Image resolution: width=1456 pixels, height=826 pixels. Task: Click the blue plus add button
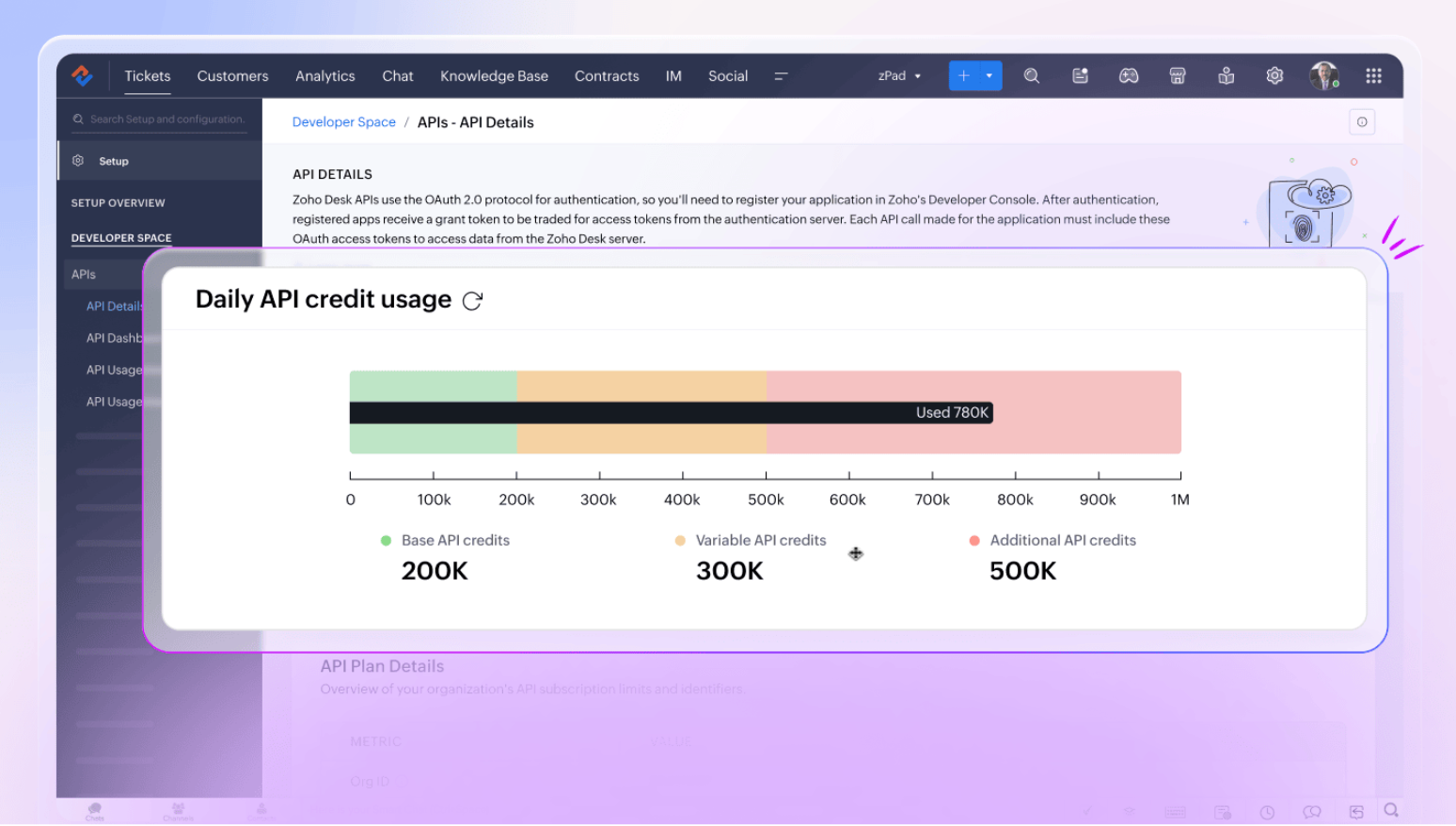tap(963, 76)
